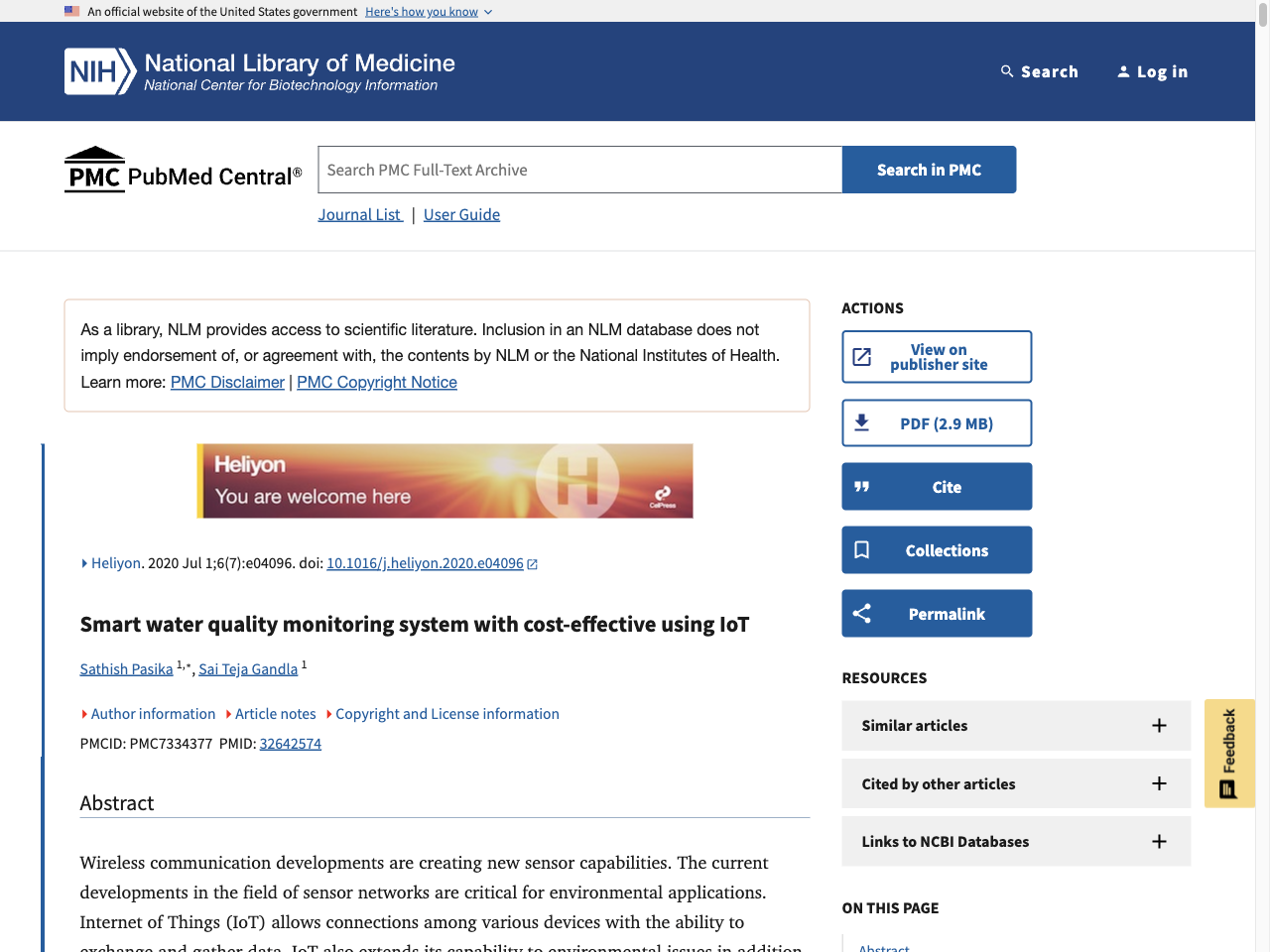Expand the Author information section

coord(152,713)
